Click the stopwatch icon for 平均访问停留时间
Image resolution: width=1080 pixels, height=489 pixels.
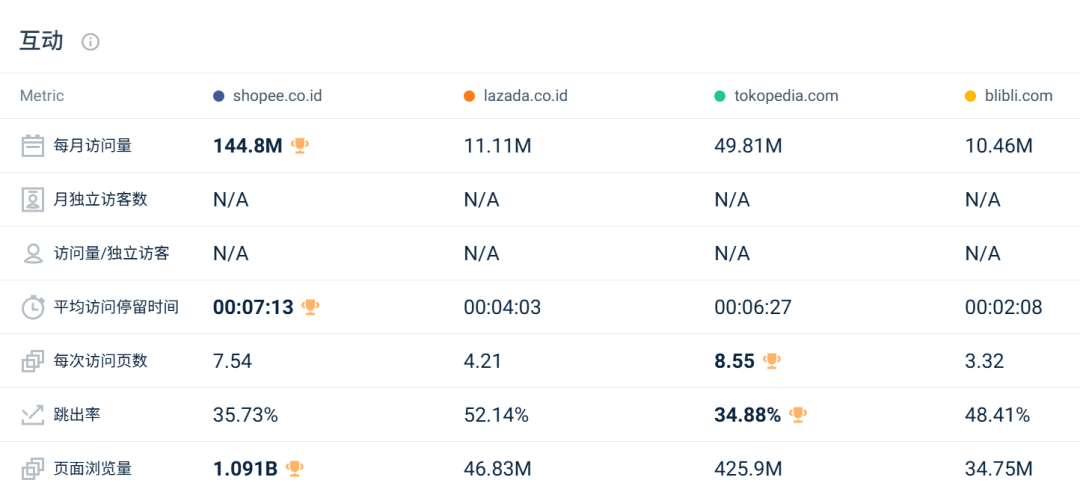point(32,307)
